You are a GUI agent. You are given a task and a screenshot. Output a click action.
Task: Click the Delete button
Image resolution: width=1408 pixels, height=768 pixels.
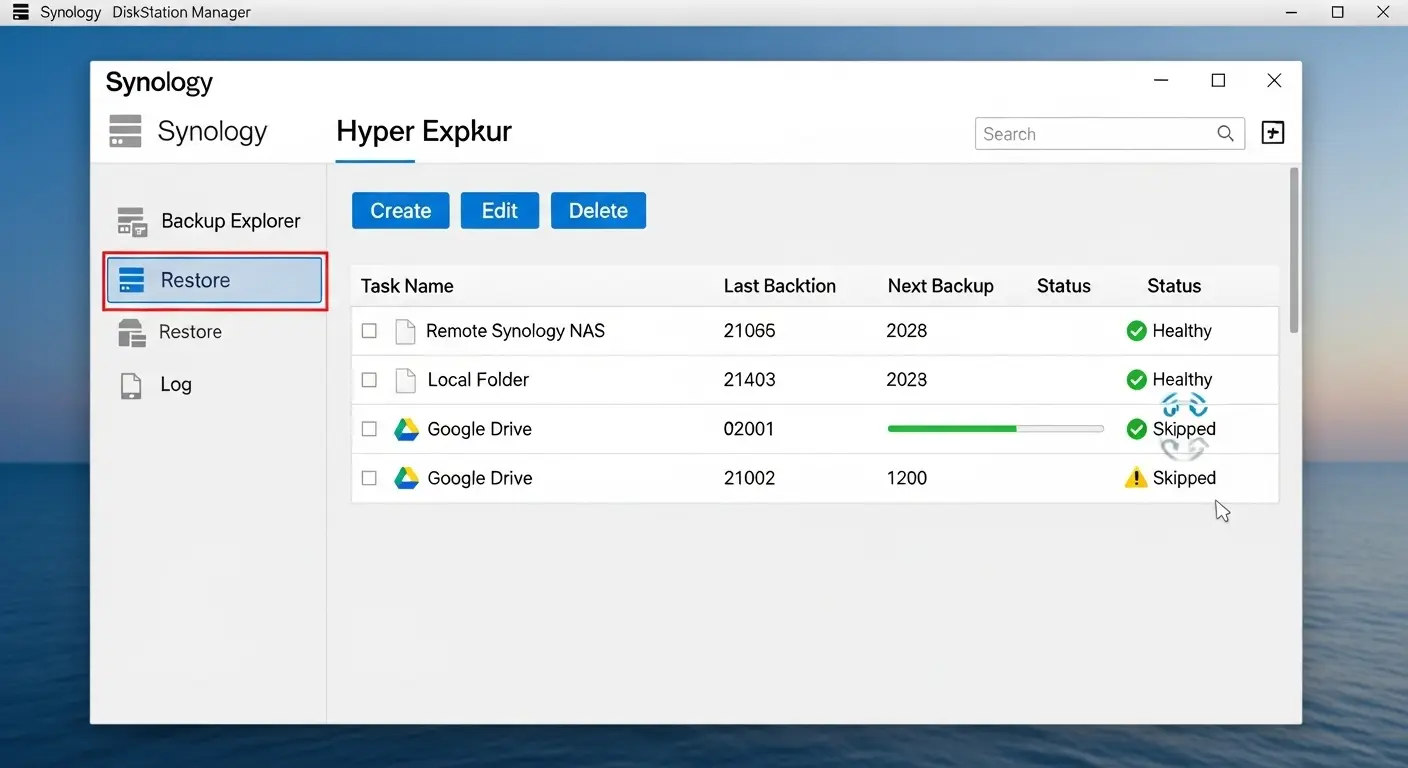(x=599, y=211)
